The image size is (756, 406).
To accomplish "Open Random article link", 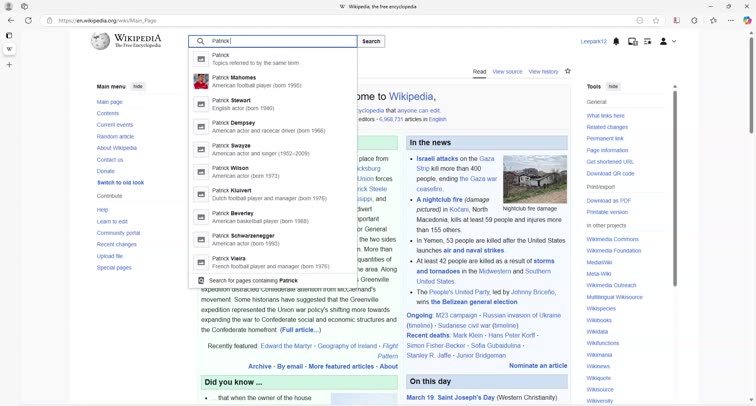I will 115,136.
